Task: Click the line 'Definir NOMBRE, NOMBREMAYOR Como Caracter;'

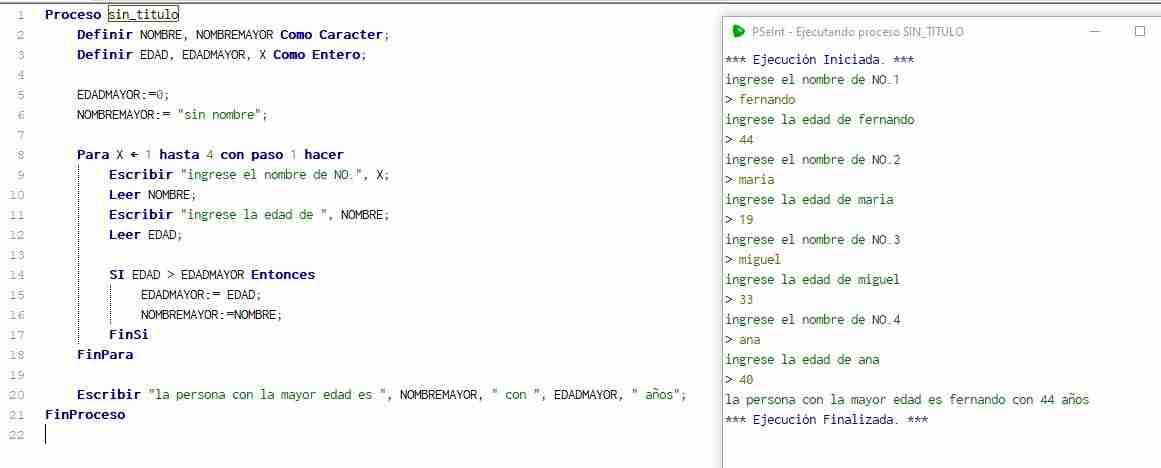Action: (x=232, y=35)
